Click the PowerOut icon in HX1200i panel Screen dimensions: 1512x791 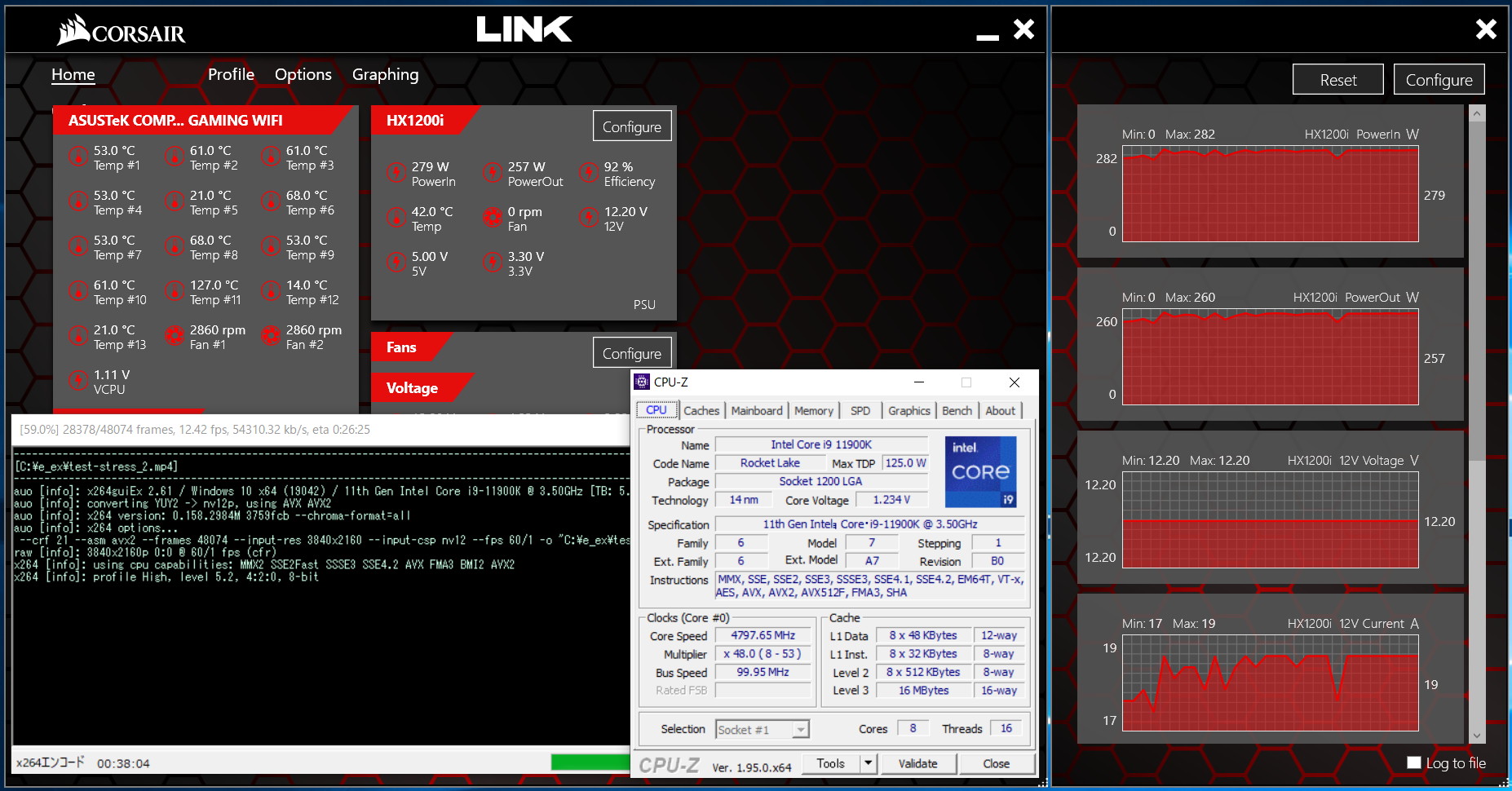tap(493, 172)
